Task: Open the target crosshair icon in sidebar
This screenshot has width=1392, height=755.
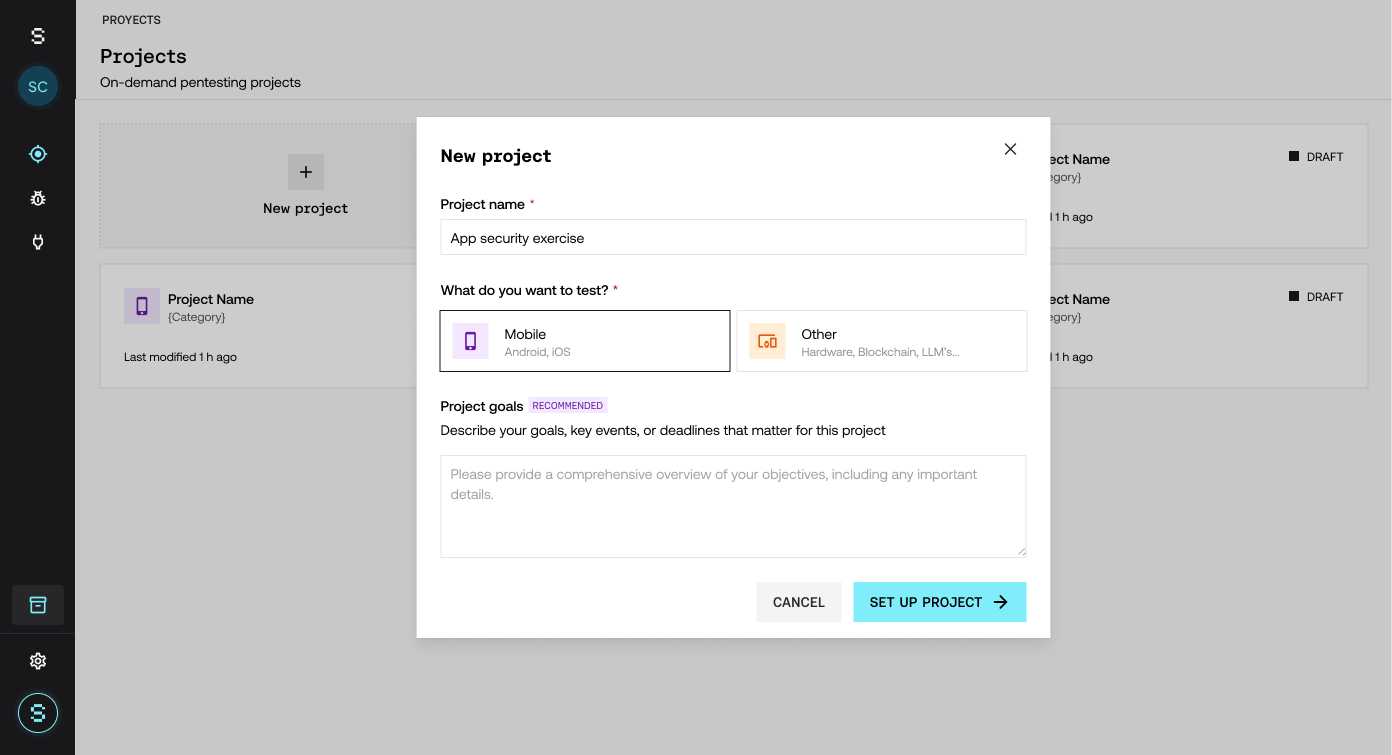Action: (x=38, y=154)
